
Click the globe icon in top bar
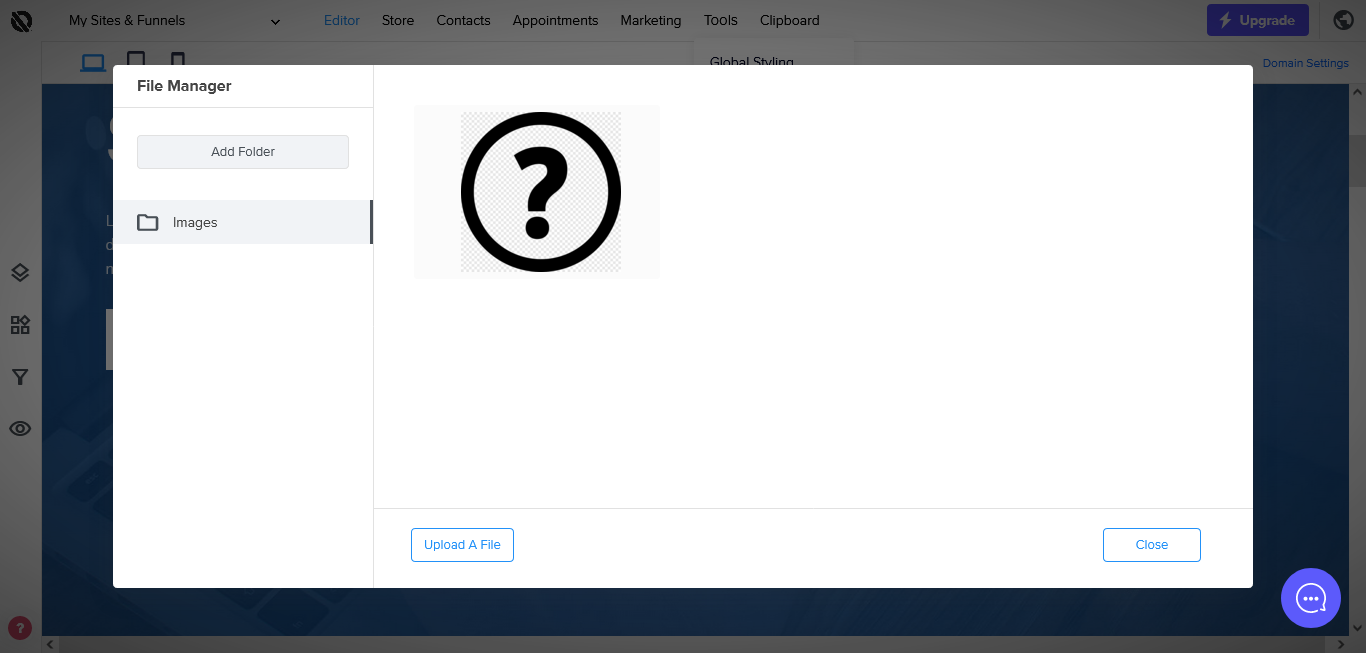pos(1344,20)
